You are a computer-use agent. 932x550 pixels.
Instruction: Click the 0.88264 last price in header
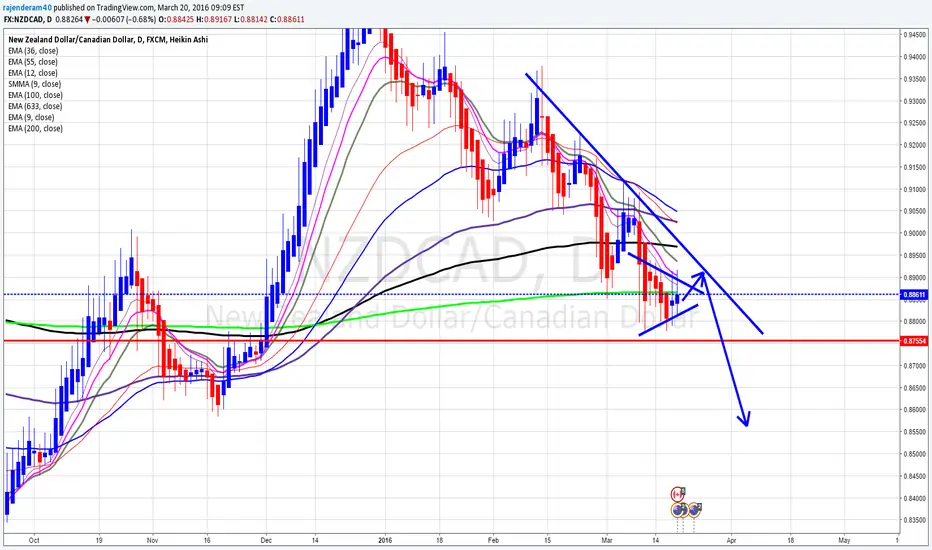[68, 19]
